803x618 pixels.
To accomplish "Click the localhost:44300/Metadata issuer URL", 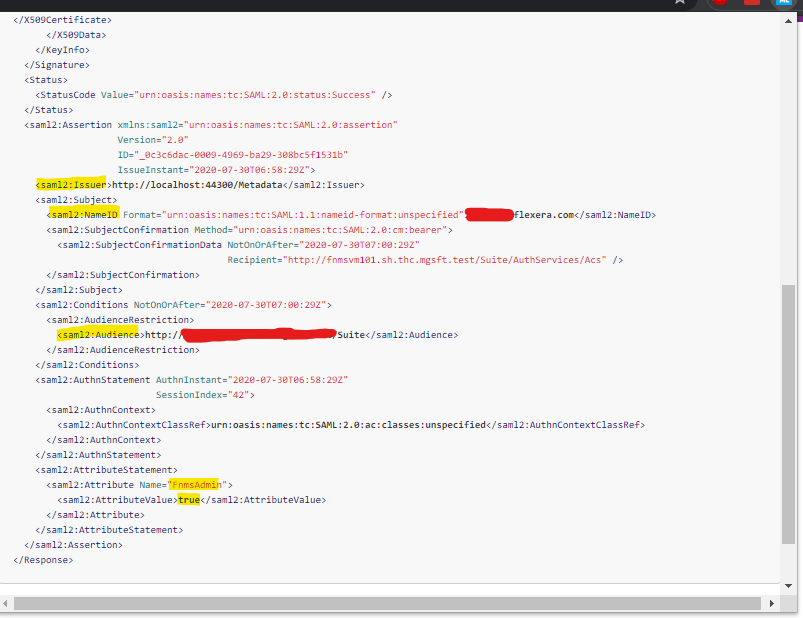I will coord(194,185).
